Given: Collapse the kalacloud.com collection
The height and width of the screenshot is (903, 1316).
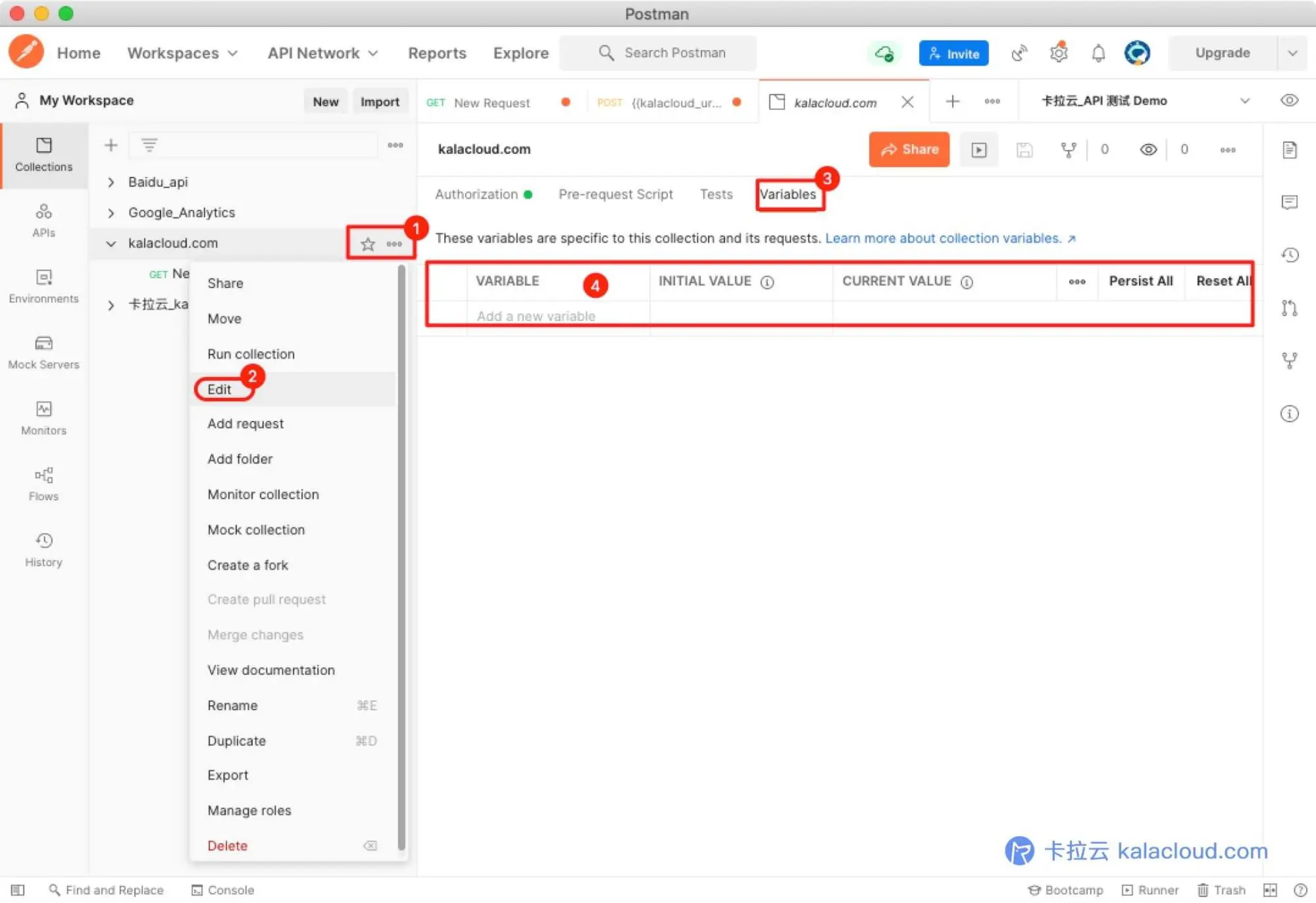Looking at the screenshot, I should 111,243.
